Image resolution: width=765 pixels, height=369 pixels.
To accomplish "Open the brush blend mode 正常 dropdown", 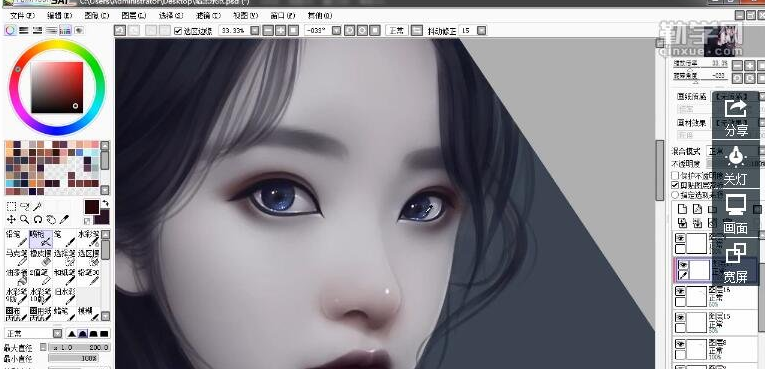I will pos(58,333).
